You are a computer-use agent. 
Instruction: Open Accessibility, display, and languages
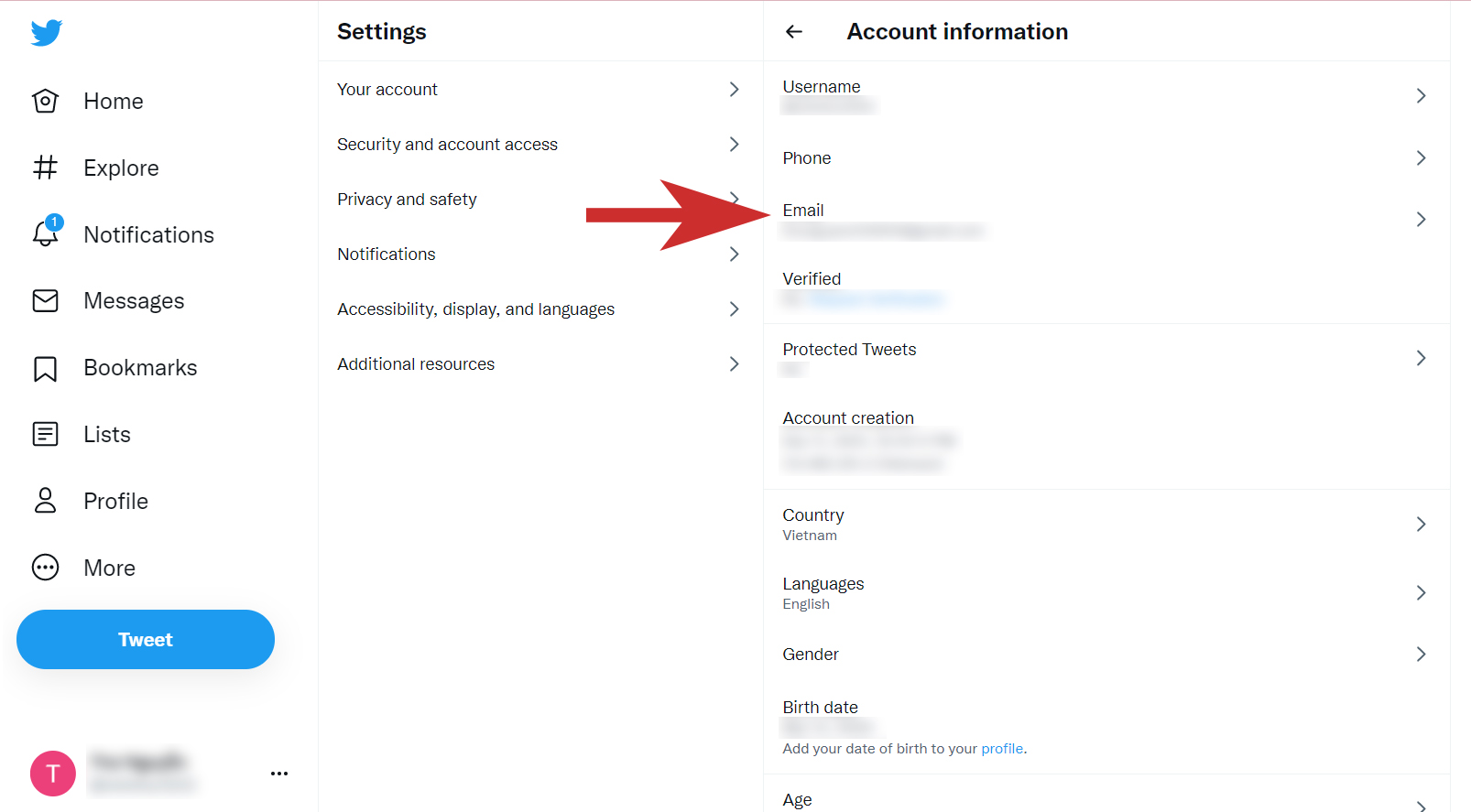(x=540, y=309)
